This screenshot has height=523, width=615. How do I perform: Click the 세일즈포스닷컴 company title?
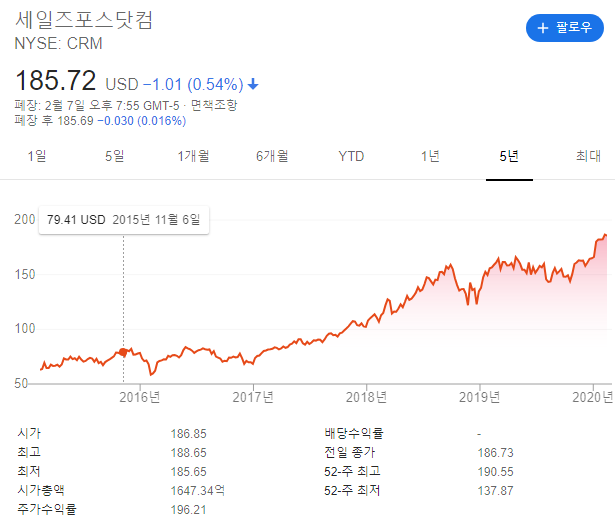[x=84, y=20]
